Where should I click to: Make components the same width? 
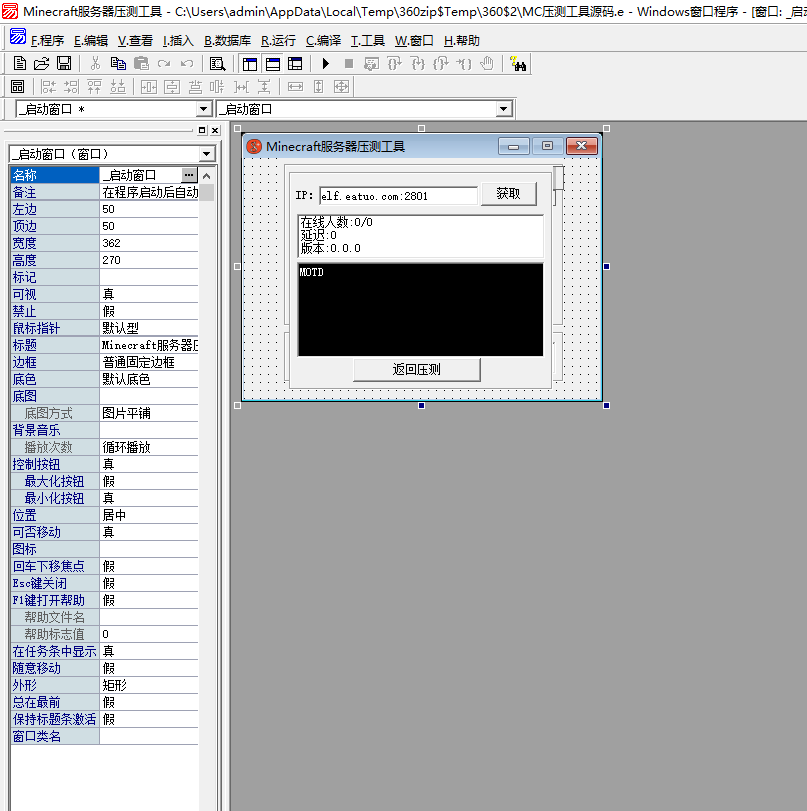click(x=295, y=86)
